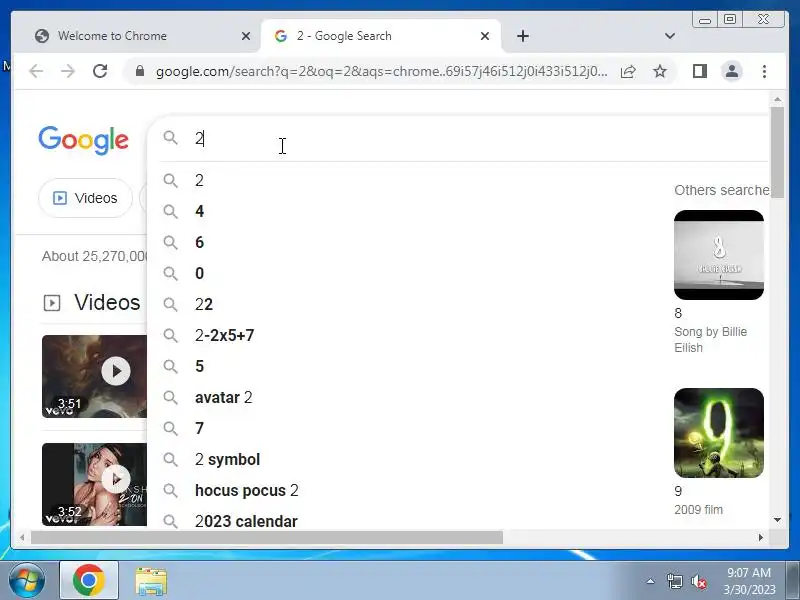Switch to the Welcome to Chrome tab
Image resolution: width=800 pixels, height=600 pixels.
(136, 36)
